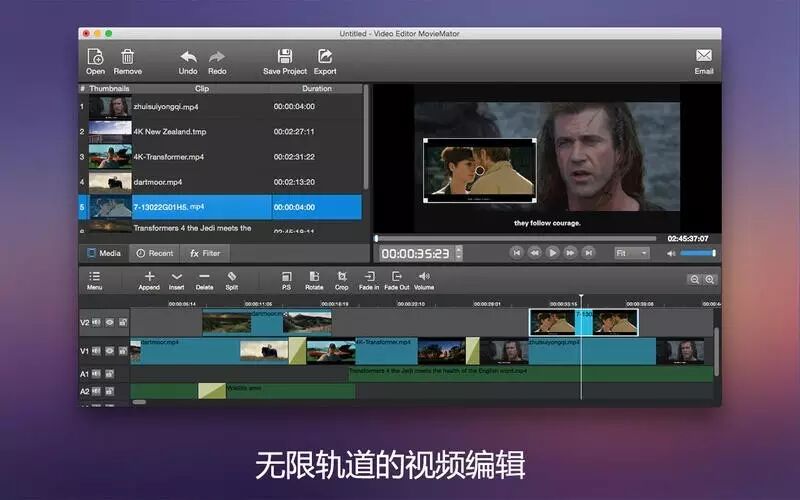Viewport: 800px width, 500px height.
Task: Lock the A2 audio track
Action: coord(110,391)
